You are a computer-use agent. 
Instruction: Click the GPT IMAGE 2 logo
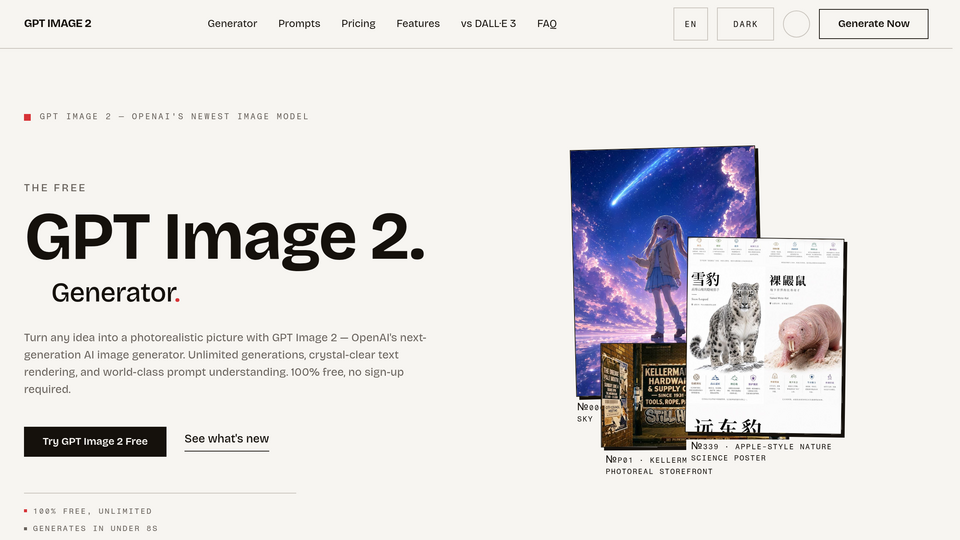click(58, 23)
